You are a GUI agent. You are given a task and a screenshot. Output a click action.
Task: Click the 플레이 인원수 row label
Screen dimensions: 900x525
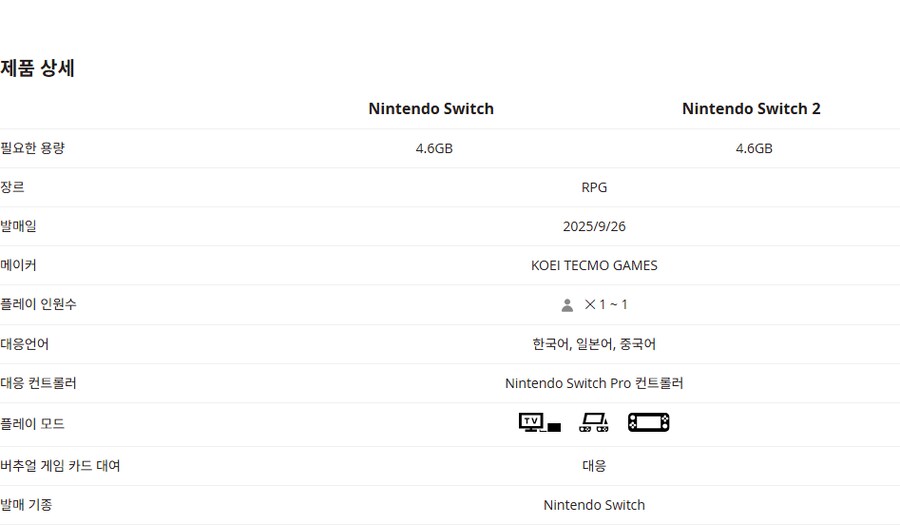pos(38,304)
